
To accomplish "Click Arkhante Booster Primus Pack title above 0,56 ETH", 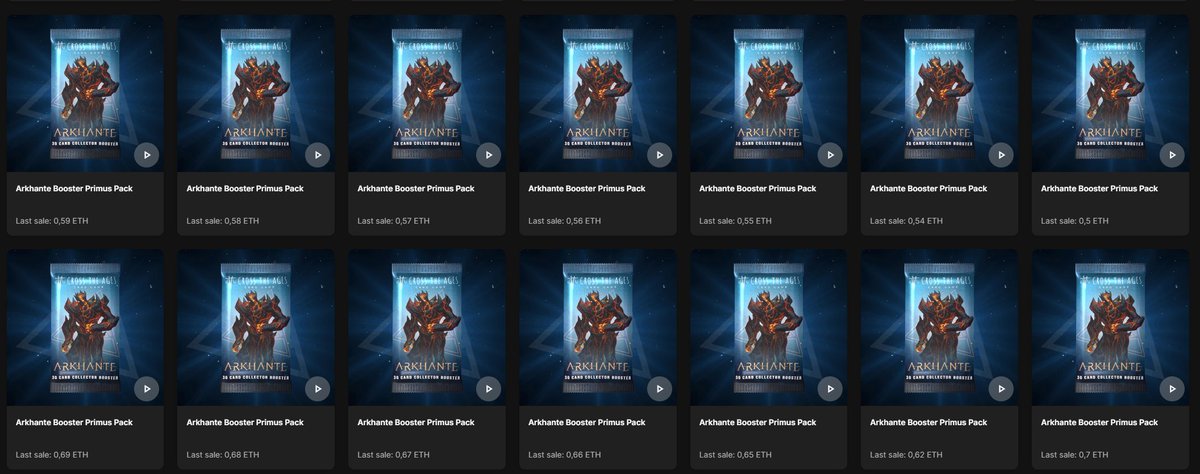I will pos(587,188).
